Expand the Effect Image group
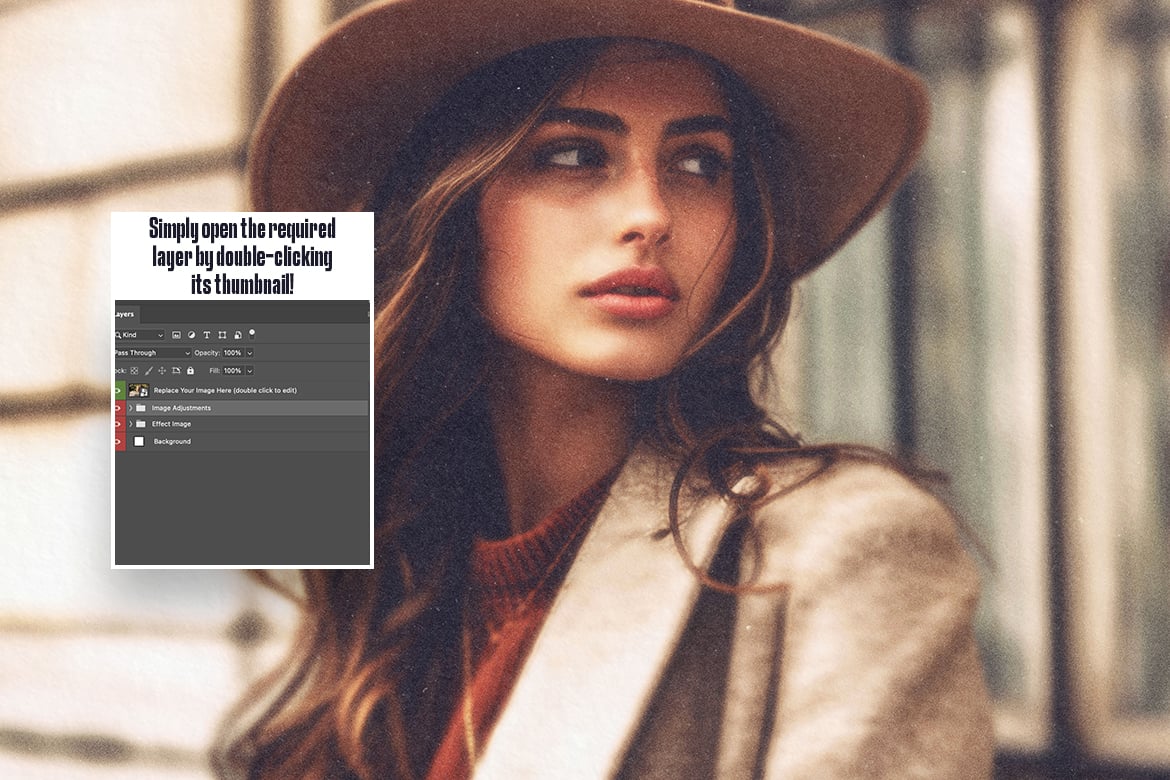 coord(131,424)
